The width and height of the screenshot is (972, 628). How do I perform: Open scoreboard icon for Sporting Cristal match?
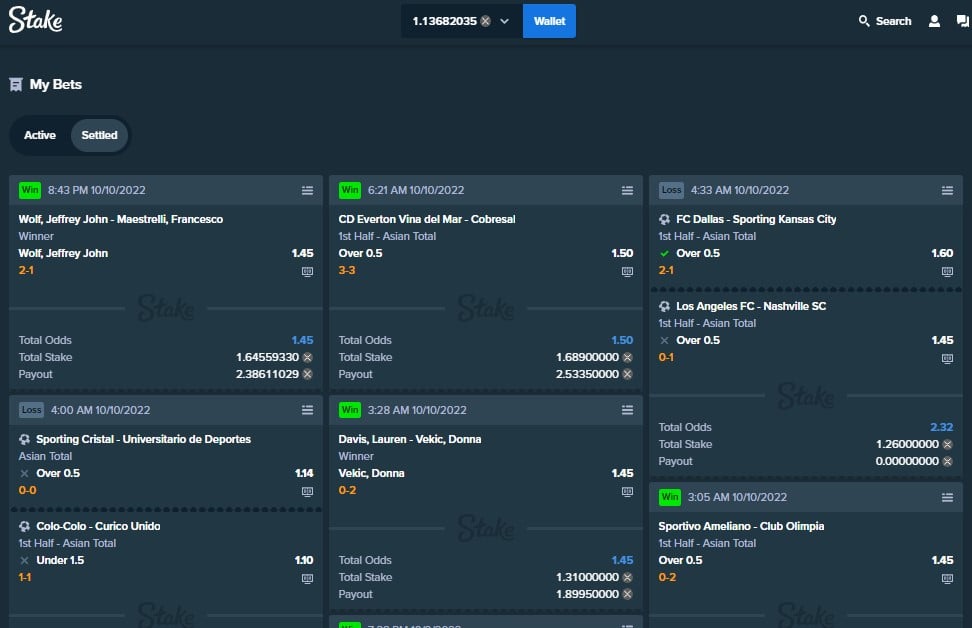tap(307, 492)
